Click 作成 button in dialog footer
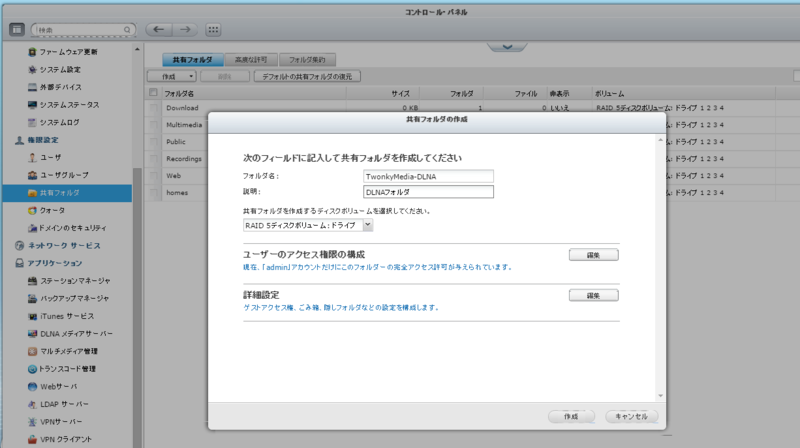The width and height of the screenshot is (800, 448). (571, 416)
